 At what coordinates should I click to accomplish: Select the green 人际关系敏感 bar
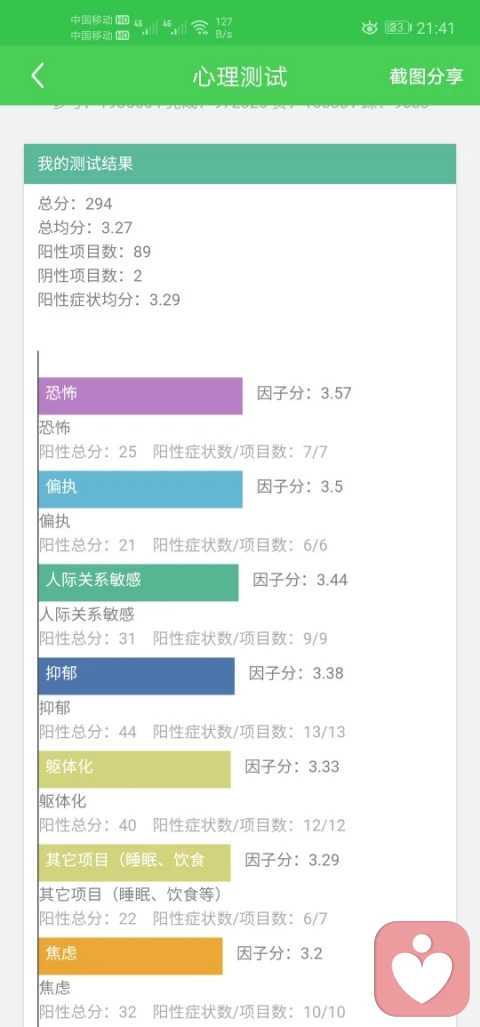(x=138, y=582)
